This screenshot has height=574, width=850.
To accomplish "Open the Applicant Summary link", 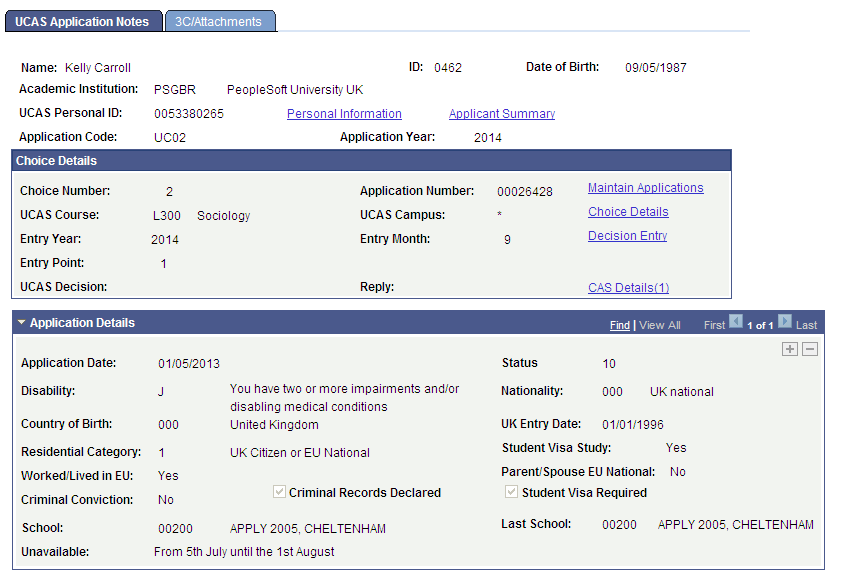I will 502,114.
